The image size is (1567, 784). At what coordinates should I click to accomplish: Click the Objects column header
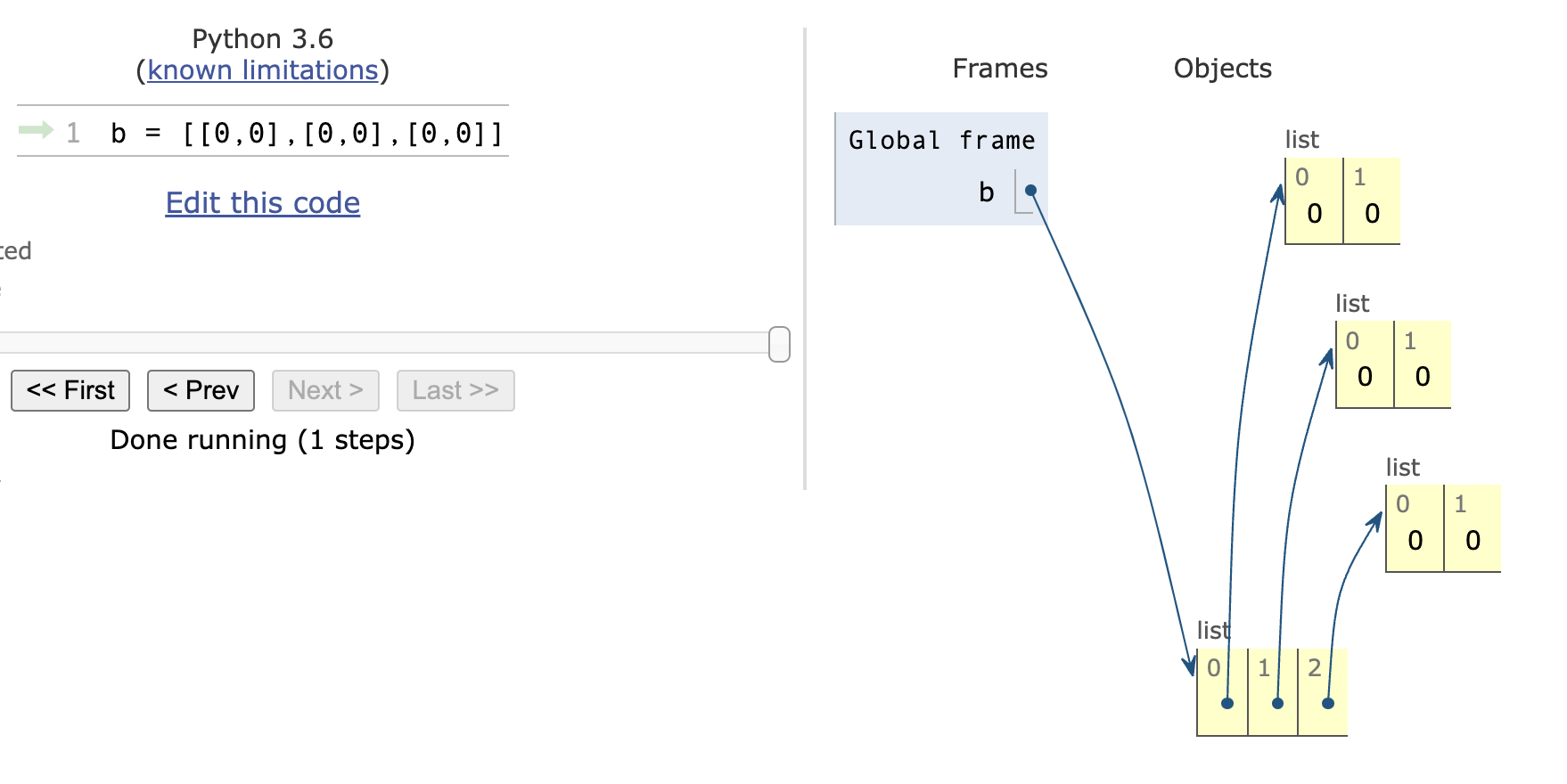(x=1222, y=69)
